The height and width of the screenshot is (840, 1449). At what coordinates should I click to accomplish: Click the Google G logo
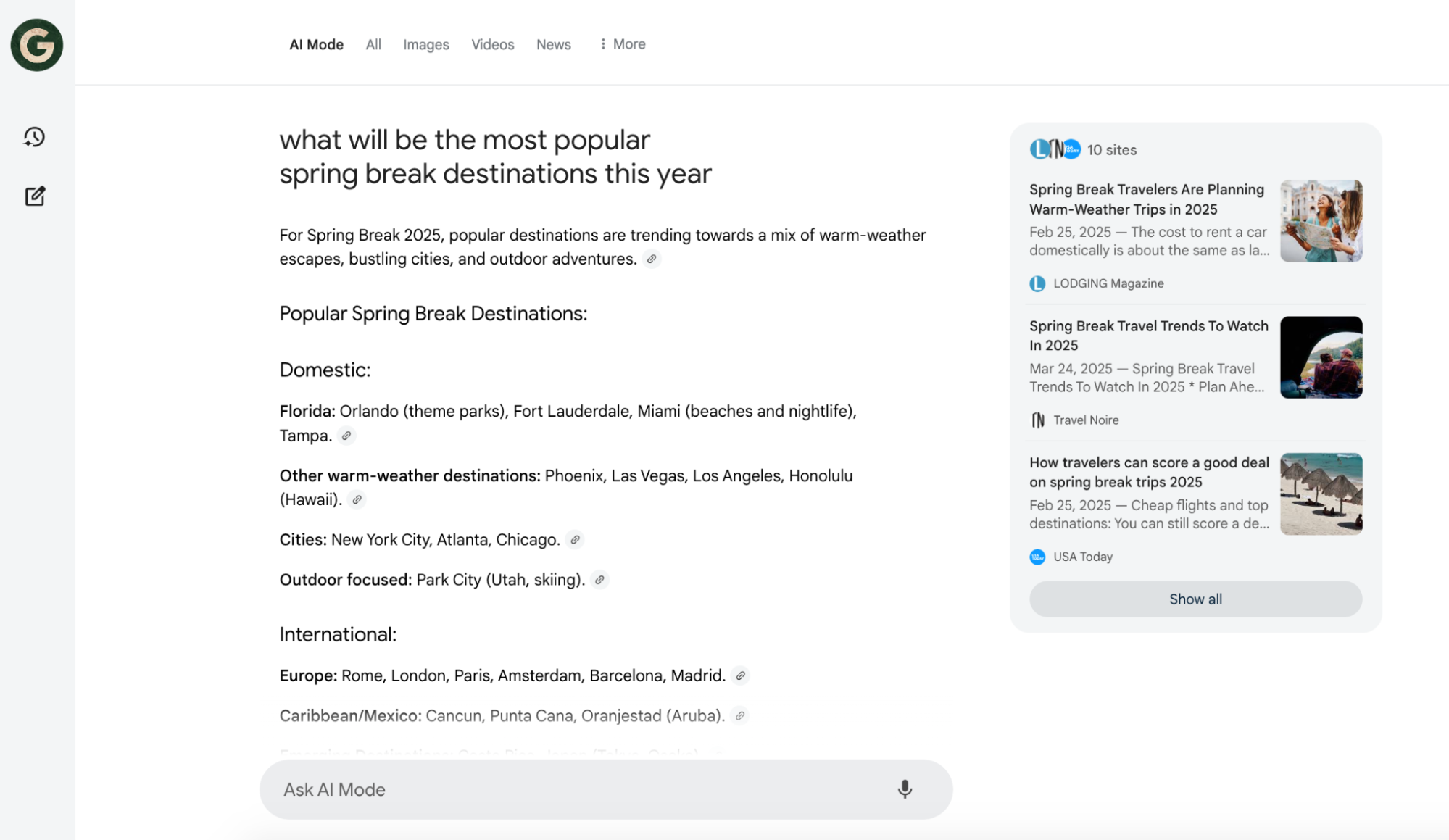pos(37,45)
